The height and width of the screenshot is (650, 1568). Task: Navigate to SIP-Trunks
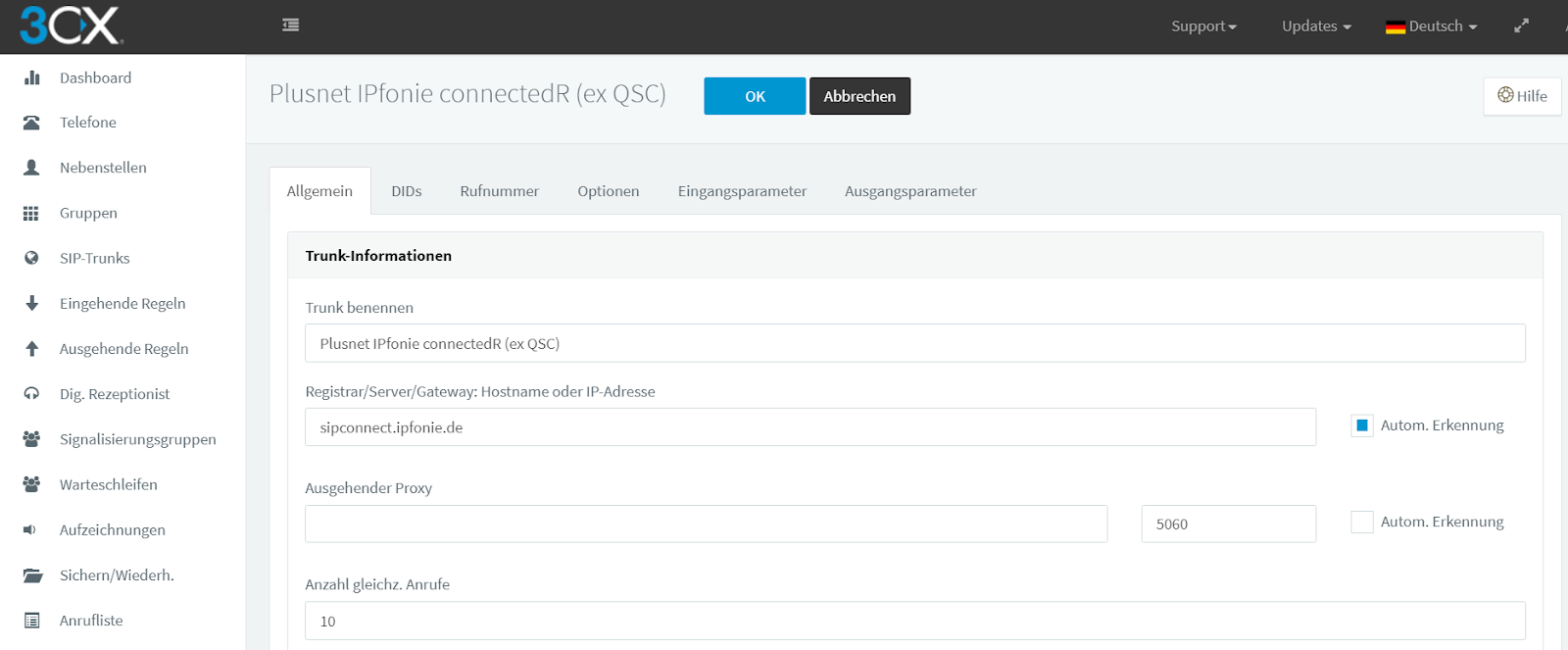click(94, 258)
